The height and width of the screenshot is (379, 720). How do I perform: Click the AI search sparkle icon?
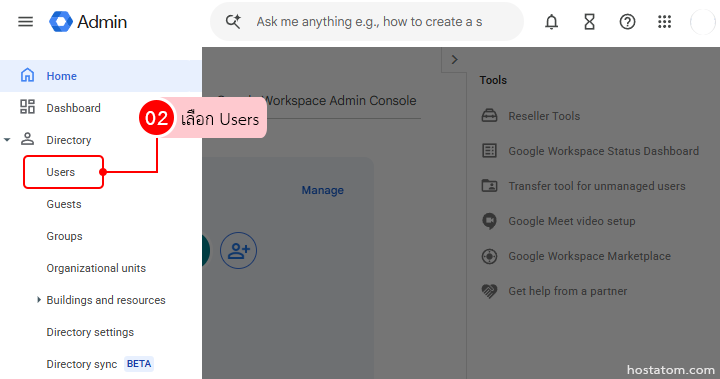coord(233,22)
